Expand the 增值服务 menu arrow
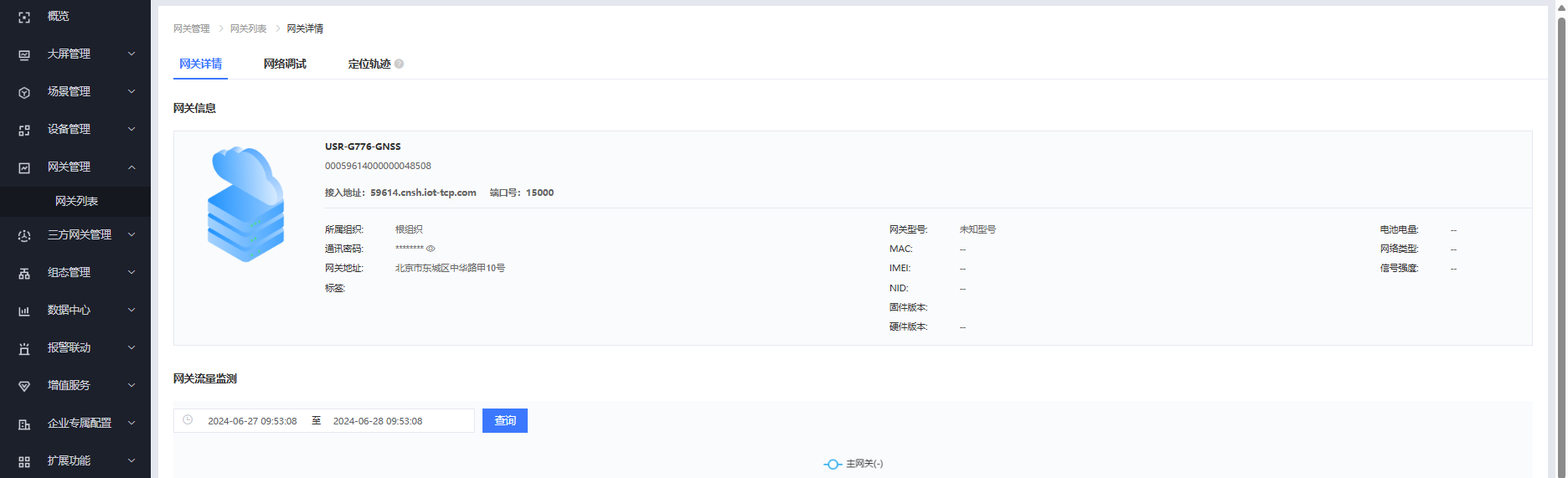Viewport: 1568px width, 478px height. (132, 385)
